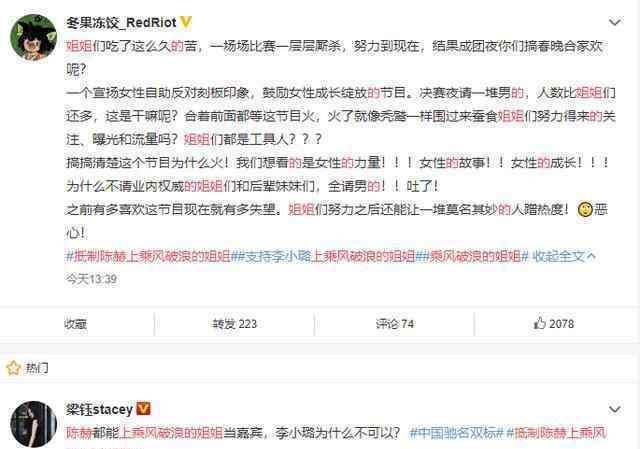Viewport: 640px width, 449px height.
Task: Open hashtag #中国驰名双标#
Action: tap(457, 433)
